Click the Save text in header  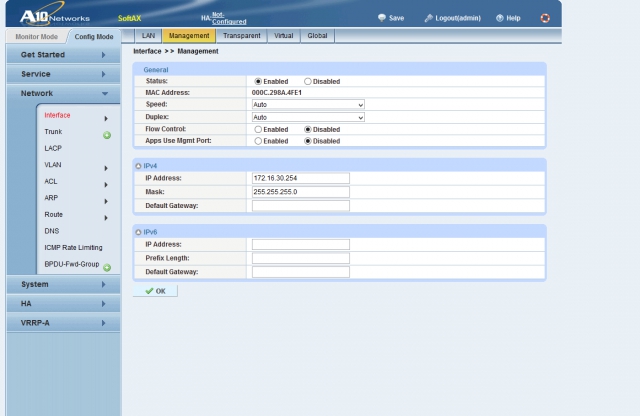(396, 18)
